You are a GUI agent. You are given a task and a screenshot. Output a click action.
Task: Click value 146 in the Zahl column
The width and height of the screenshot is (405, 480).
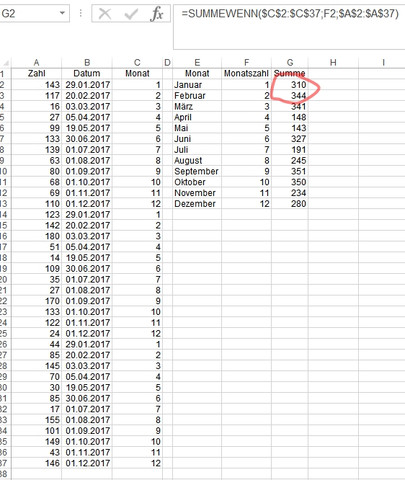pyautogui.click(x=36, y=463)
